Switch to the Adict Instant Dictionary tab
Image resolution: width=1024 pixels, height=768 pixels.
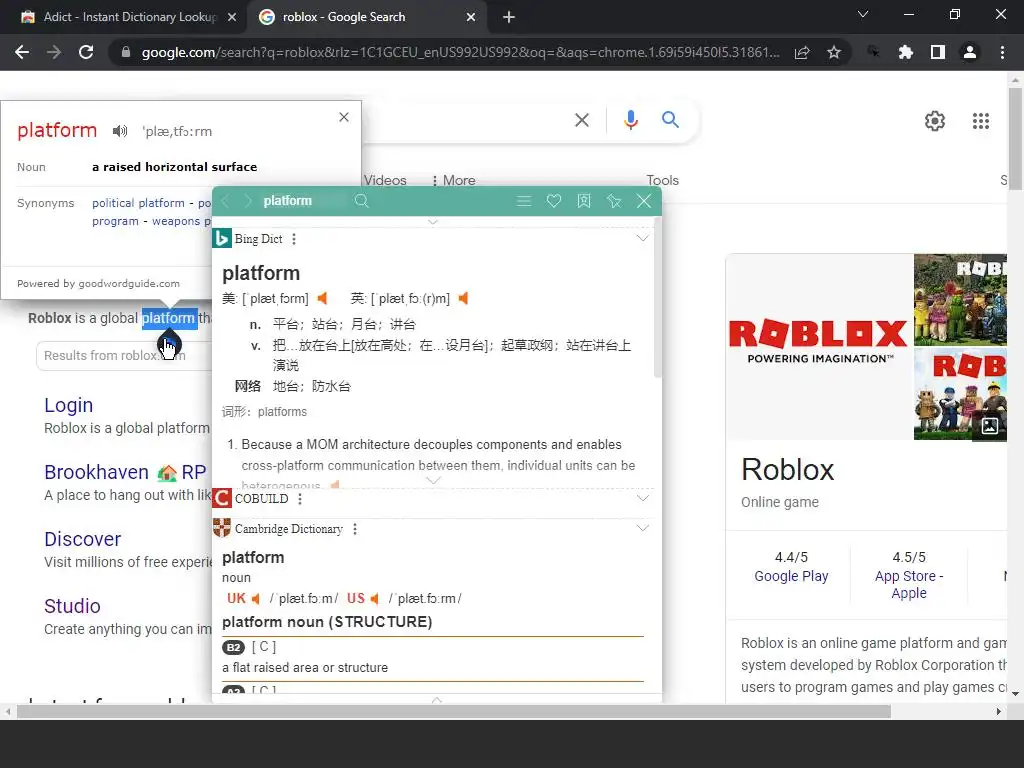point(123,17)
